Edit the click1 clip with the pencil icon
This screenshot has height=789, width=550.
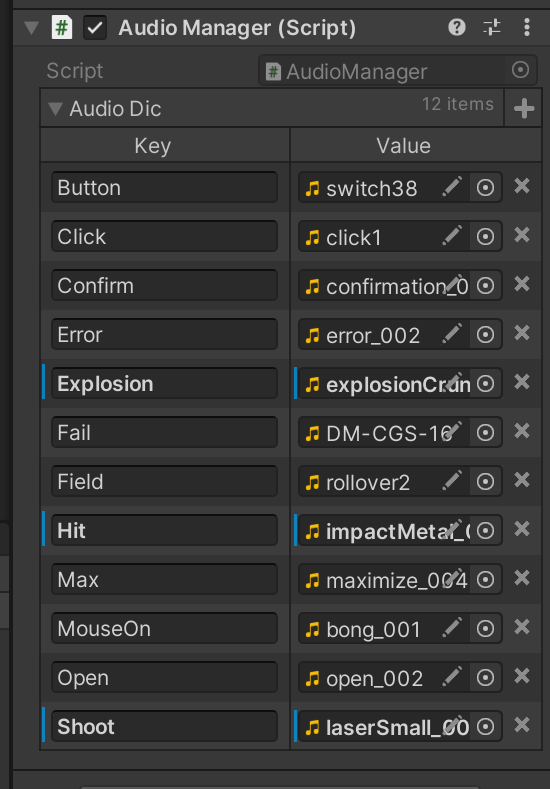pyautogui.click(x=452, y=236)
